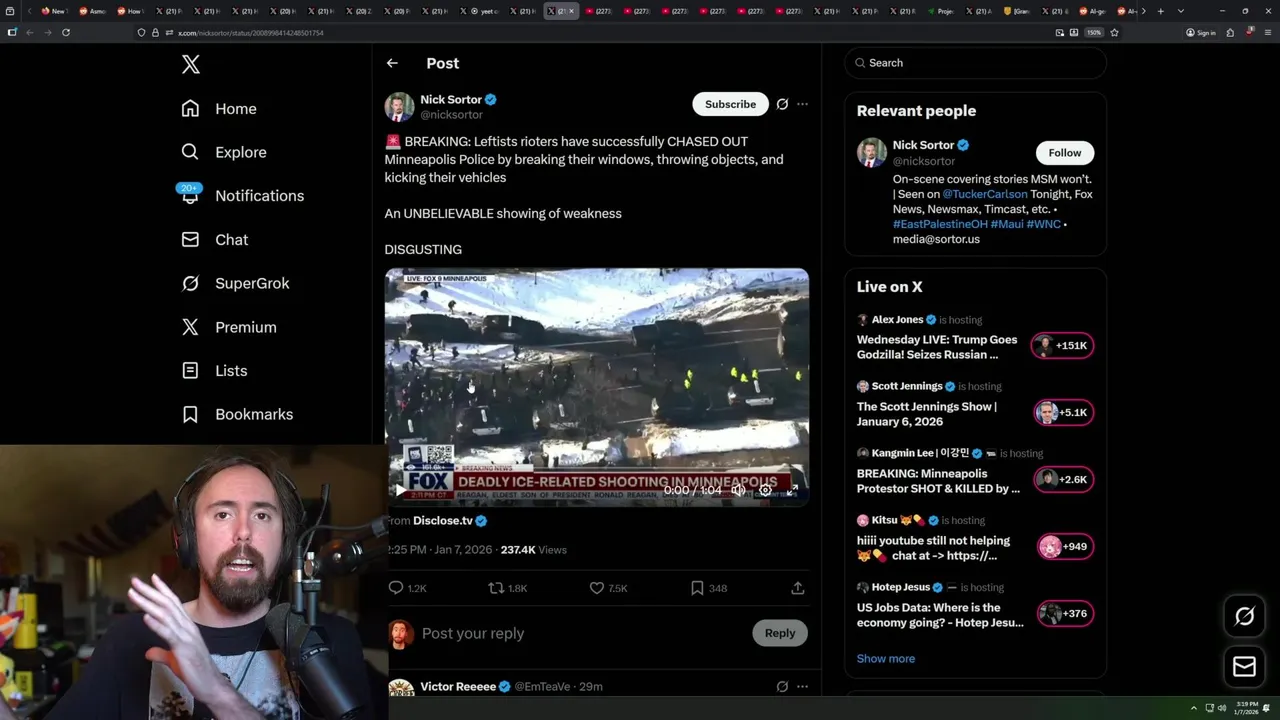Click the share icon on the post
The height and width of the screenshot is (720, 1280).
(798, 588)
